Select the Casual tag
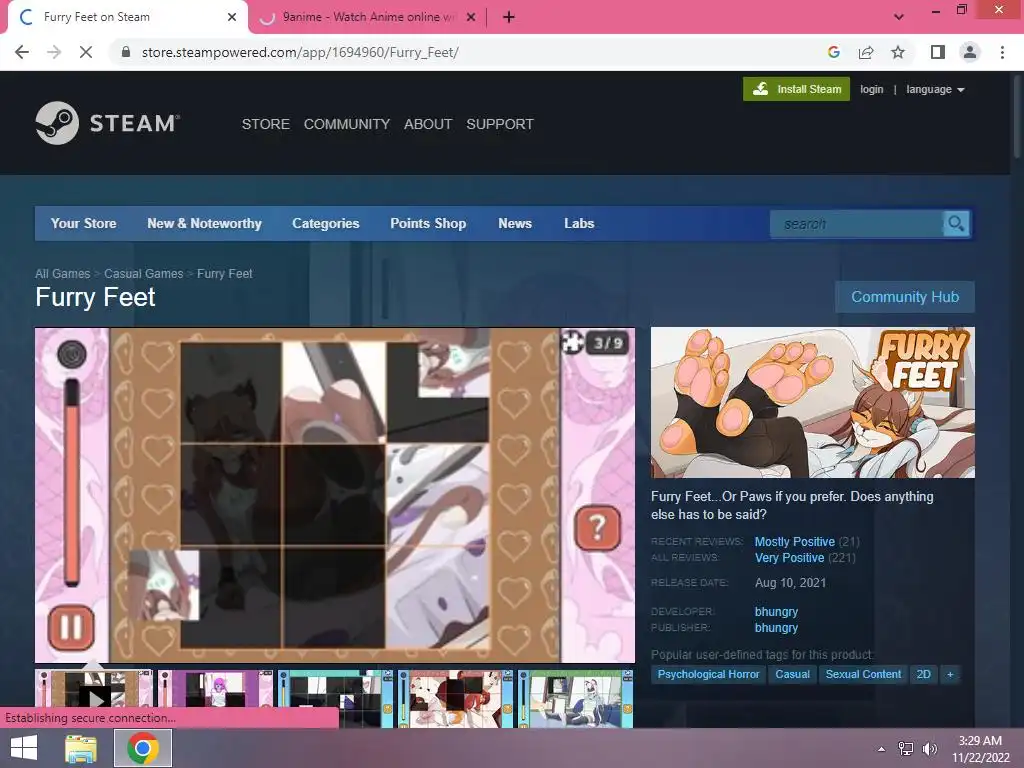Viewport: 1024px width, 768px height. point(793,674)
